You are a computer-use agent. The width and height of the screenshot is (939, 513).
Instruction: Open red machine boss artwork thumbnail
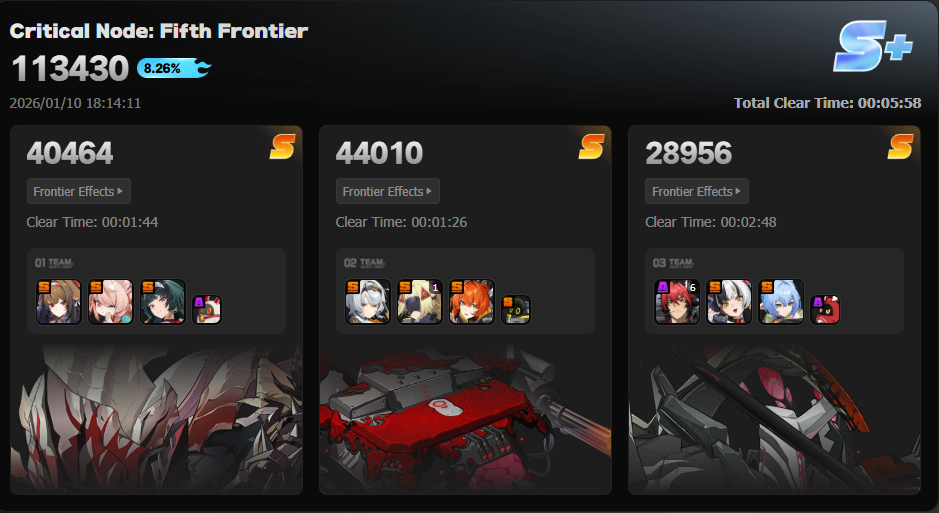click(465, 419)
